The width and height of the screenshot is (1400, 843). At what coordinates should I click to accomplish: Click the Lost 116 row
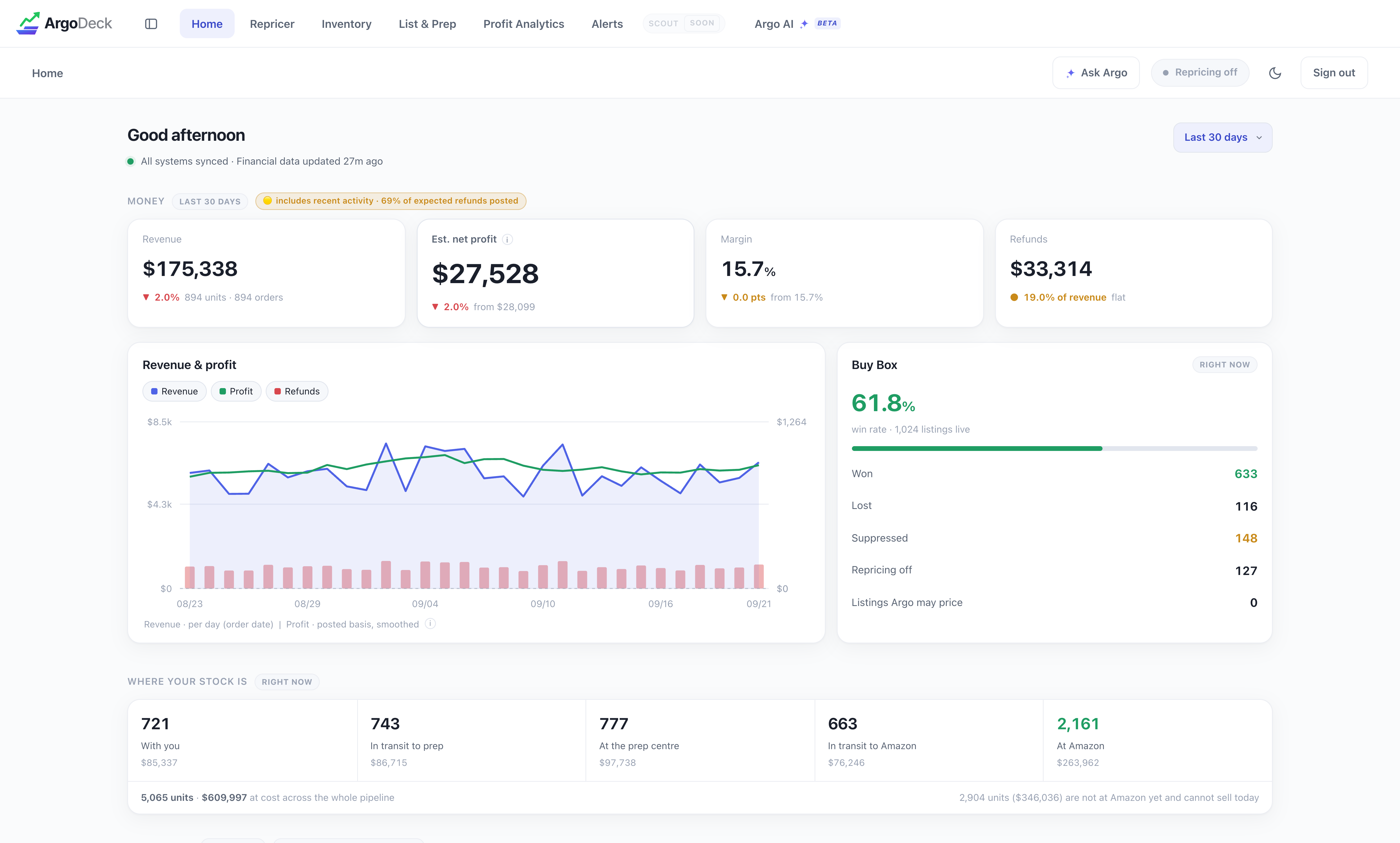(x=1054, y=506)
